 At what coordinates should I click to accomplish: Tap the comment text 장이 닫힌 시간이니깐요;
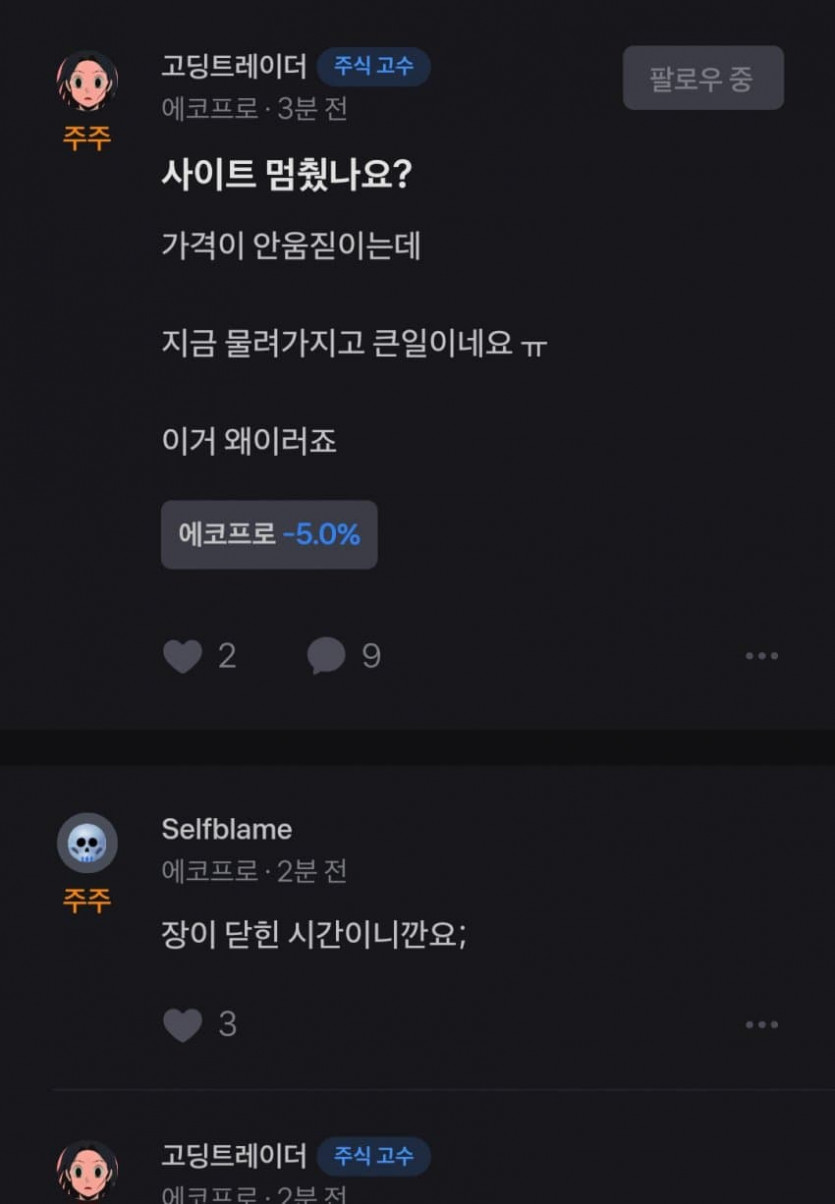(x=314, y=934)
